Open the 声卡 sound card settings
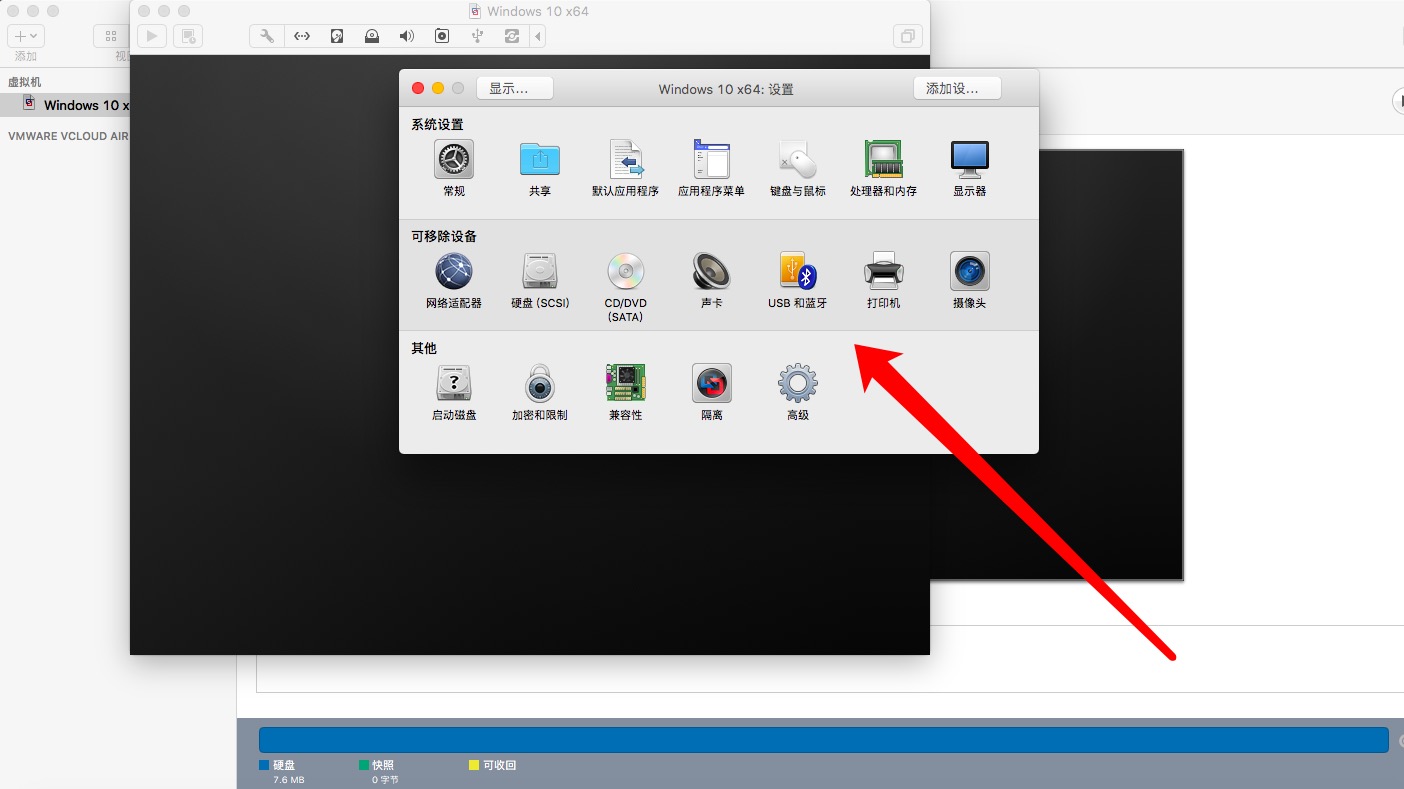1404x789 pixels. coord(712,279)
